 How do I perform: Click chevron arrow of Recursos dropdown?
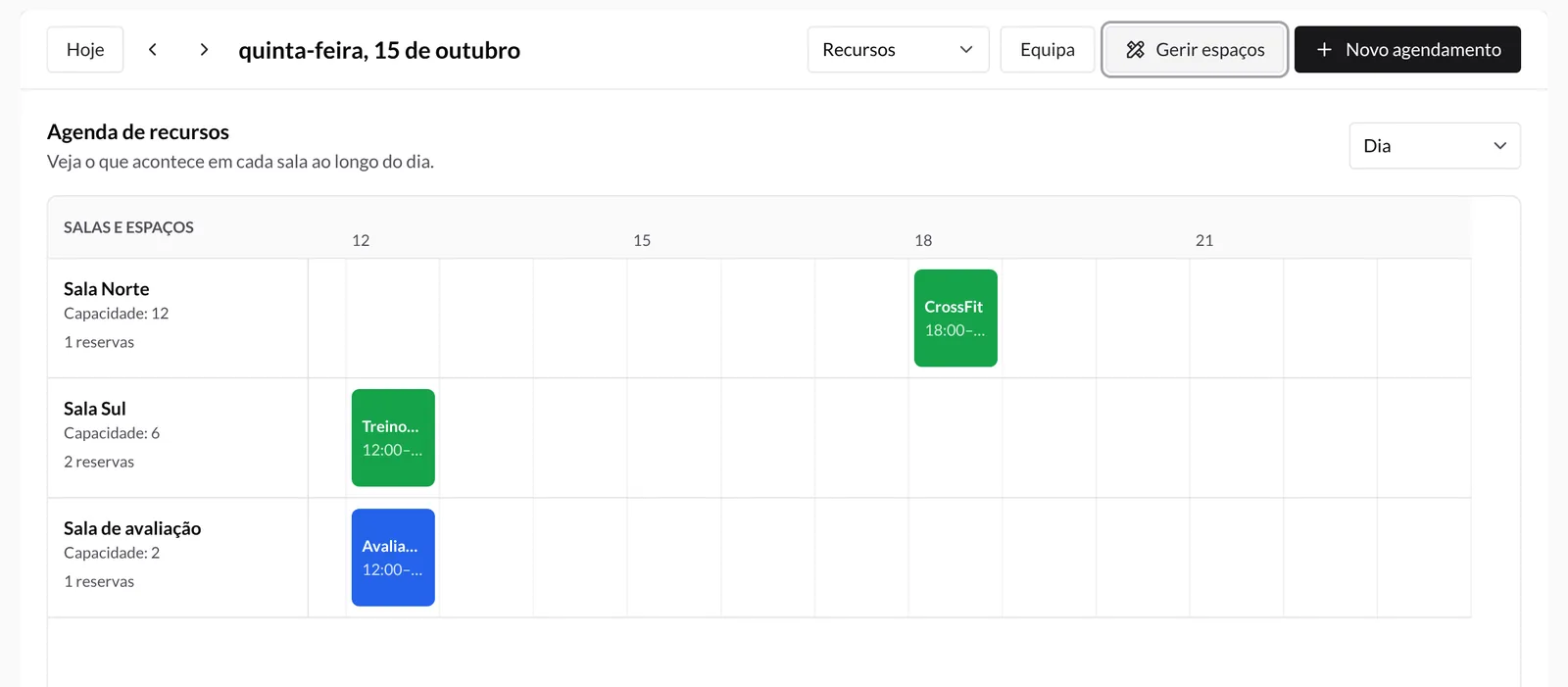click(x=966, y=49)
